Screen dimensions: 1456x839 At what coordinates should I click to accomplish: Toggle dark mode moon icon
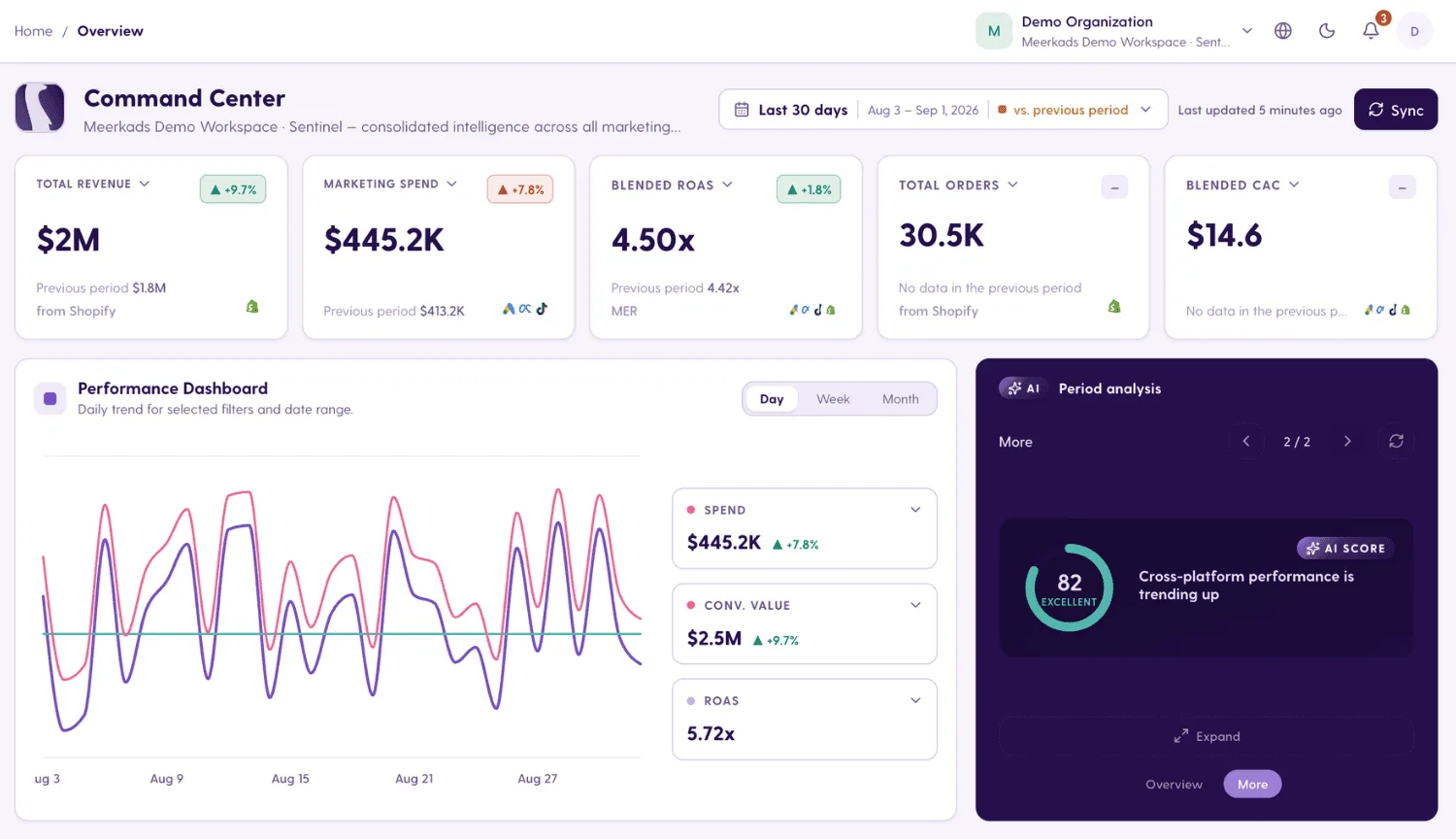click(x=1327, y=31)
